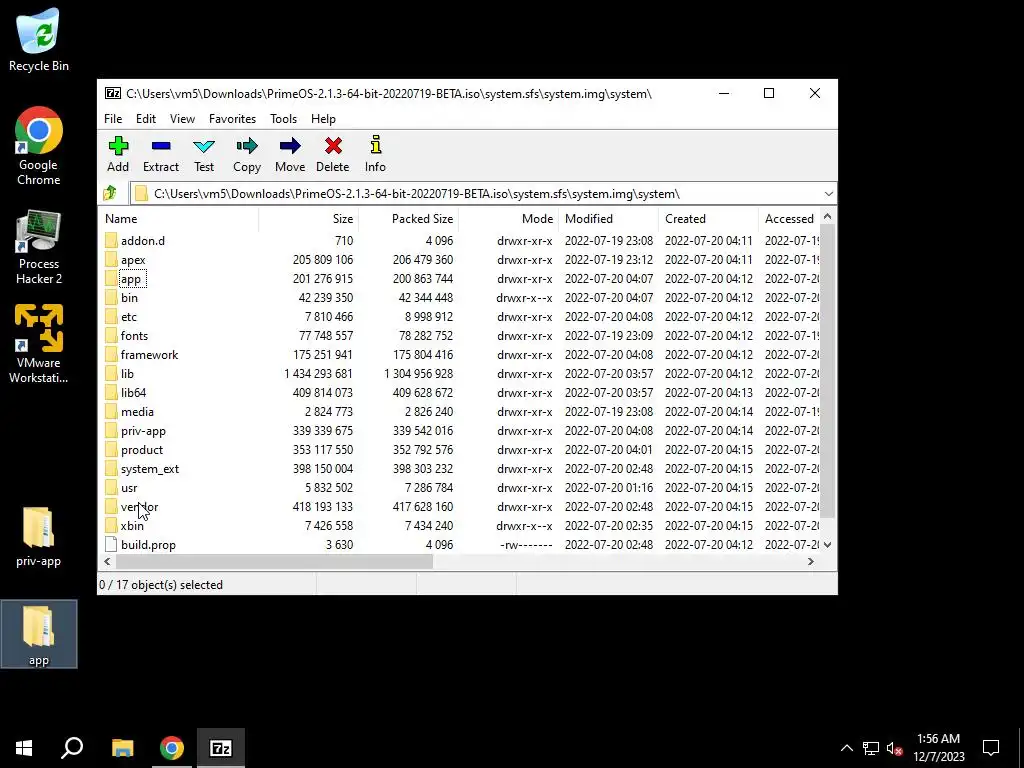Sort by the Modified column header

pyautogui.click(x=609, y=219)
